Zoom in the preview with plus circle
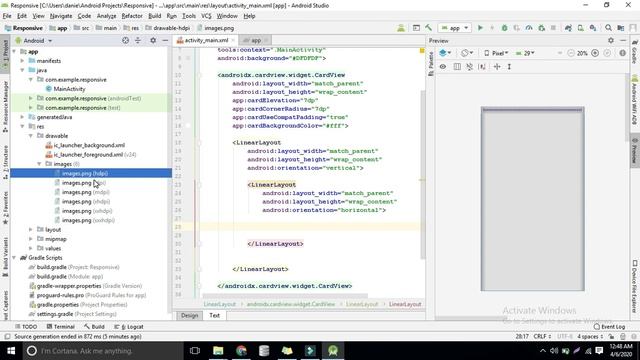Screen dimensions: 640x360 [595, 53]
